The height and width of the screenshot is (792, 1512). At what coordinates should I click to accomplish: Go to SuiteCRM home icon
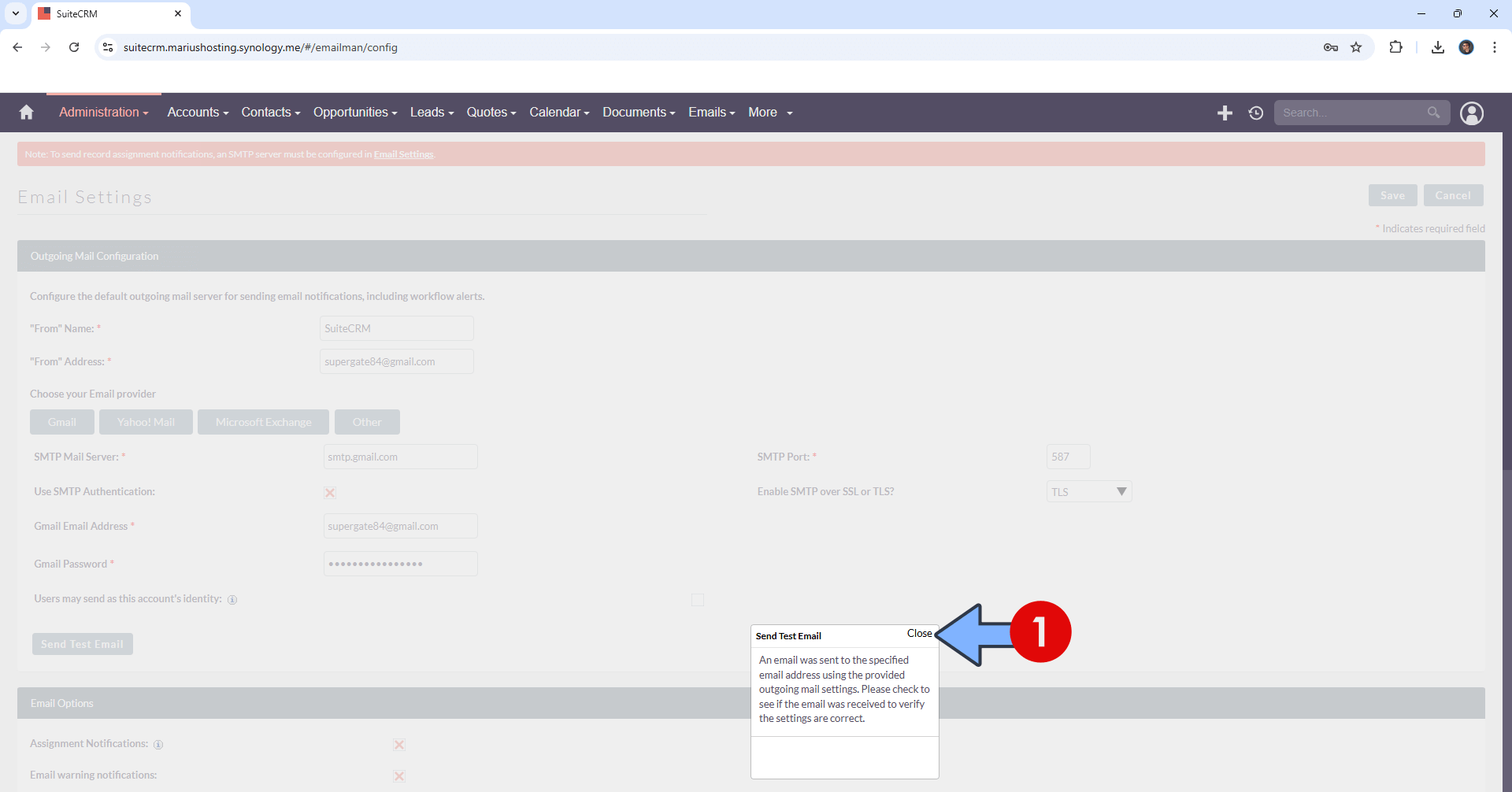27,113
